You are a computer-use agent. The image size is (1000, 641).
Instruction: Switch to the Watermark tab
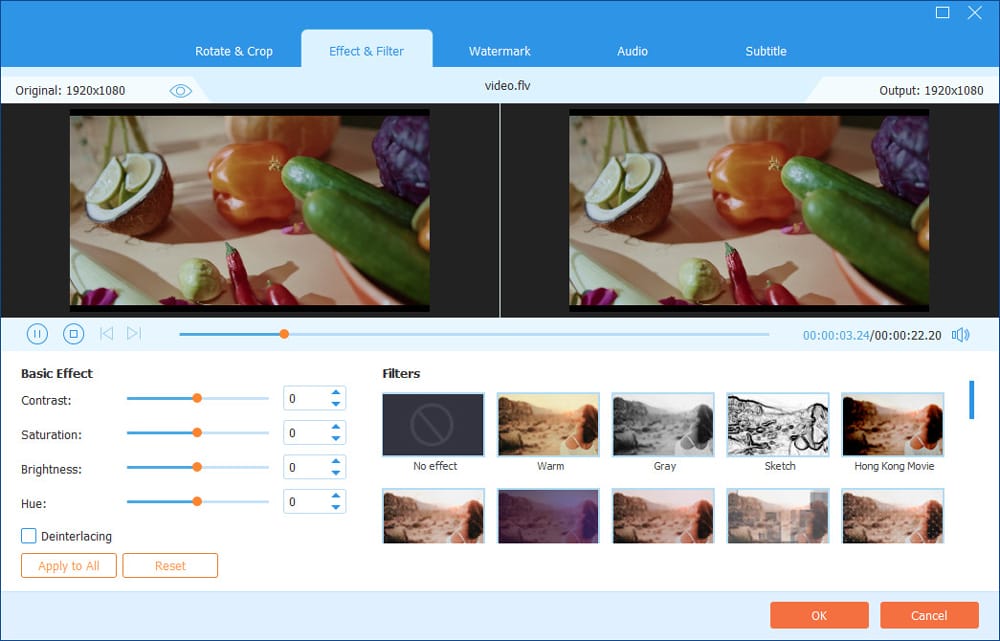(x=499, y=51)
